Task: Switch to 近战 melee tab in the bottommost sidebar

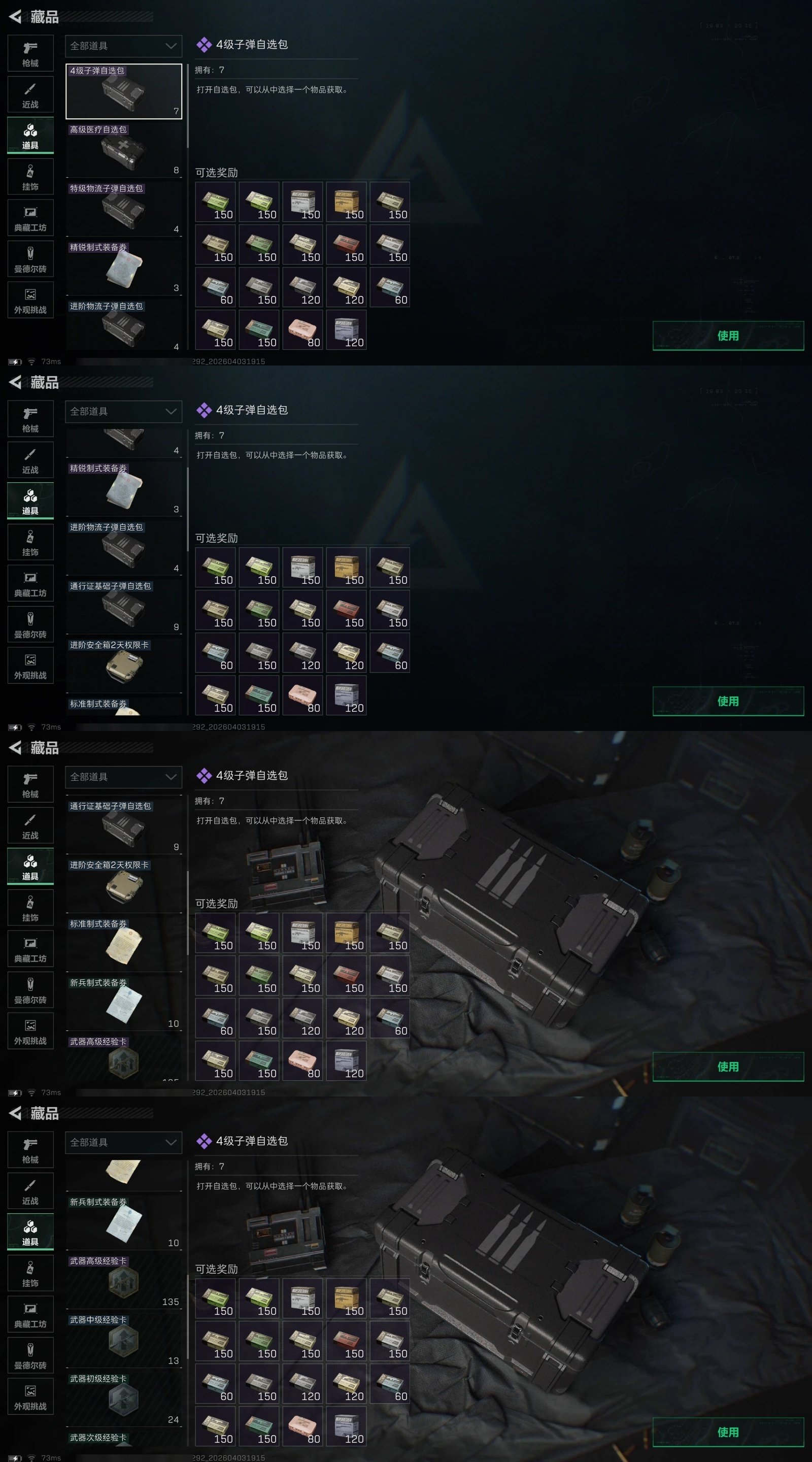Action: pos(30,1191)
